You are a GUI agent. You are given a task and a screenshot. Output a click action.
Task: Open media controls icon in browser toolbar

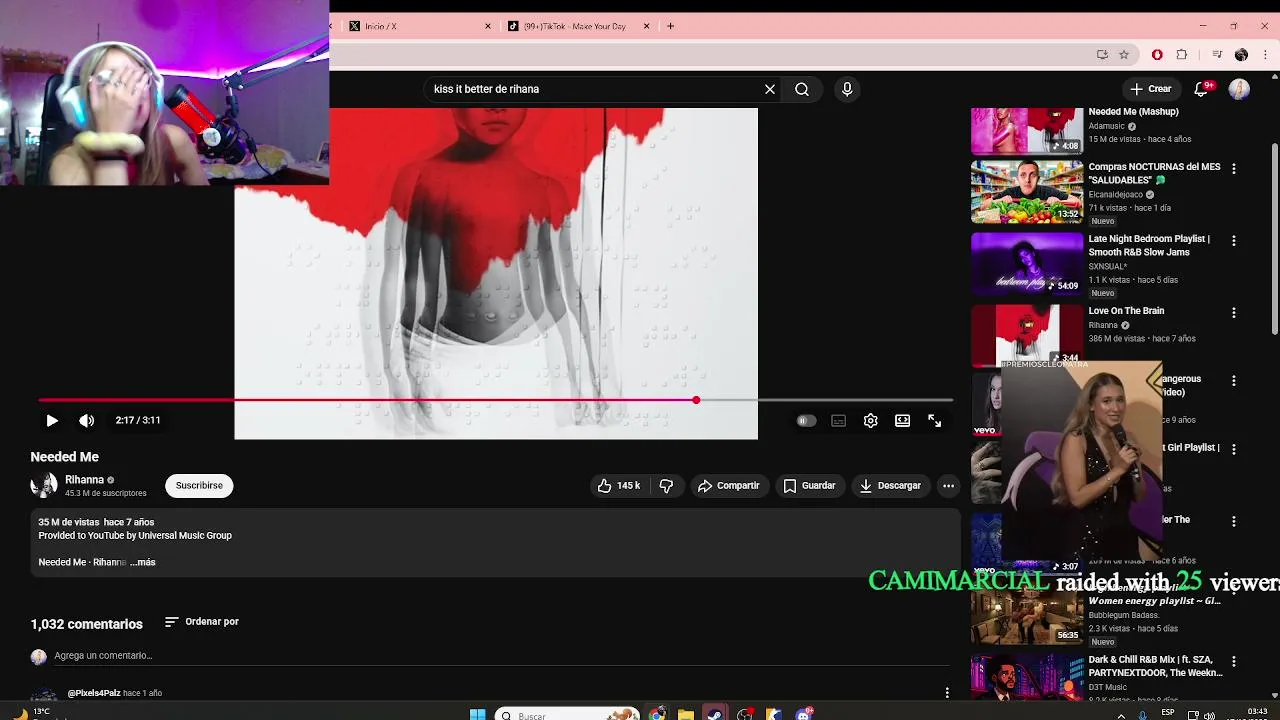pos(1217,55)
